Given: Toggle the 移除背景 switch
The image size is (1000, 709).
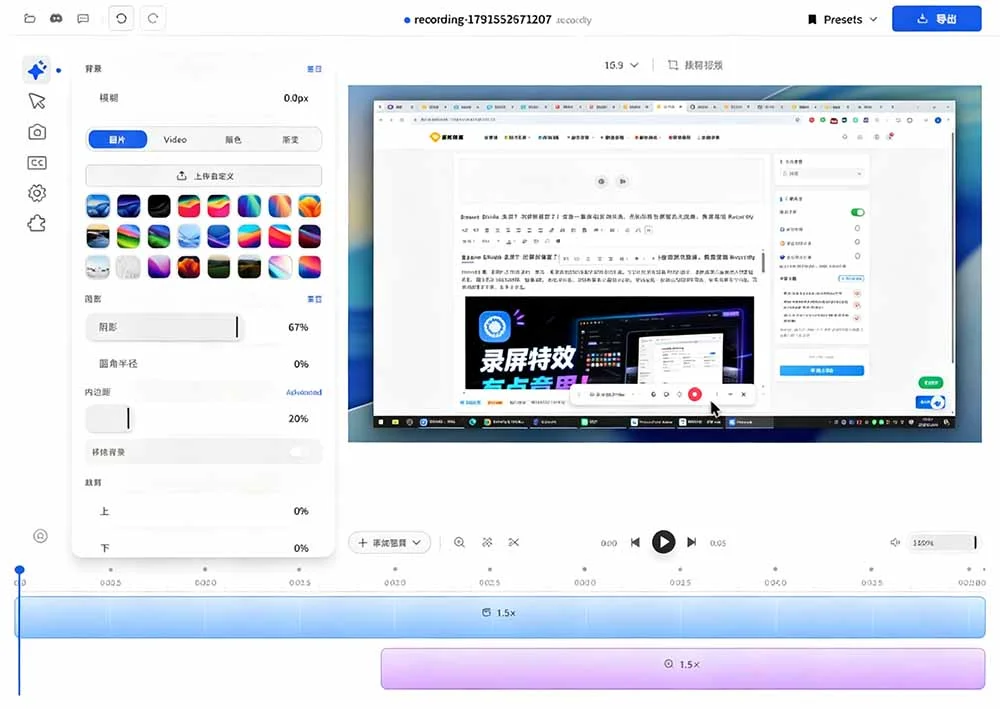Looking at the screenshot, I should click(x=300, y=452).
